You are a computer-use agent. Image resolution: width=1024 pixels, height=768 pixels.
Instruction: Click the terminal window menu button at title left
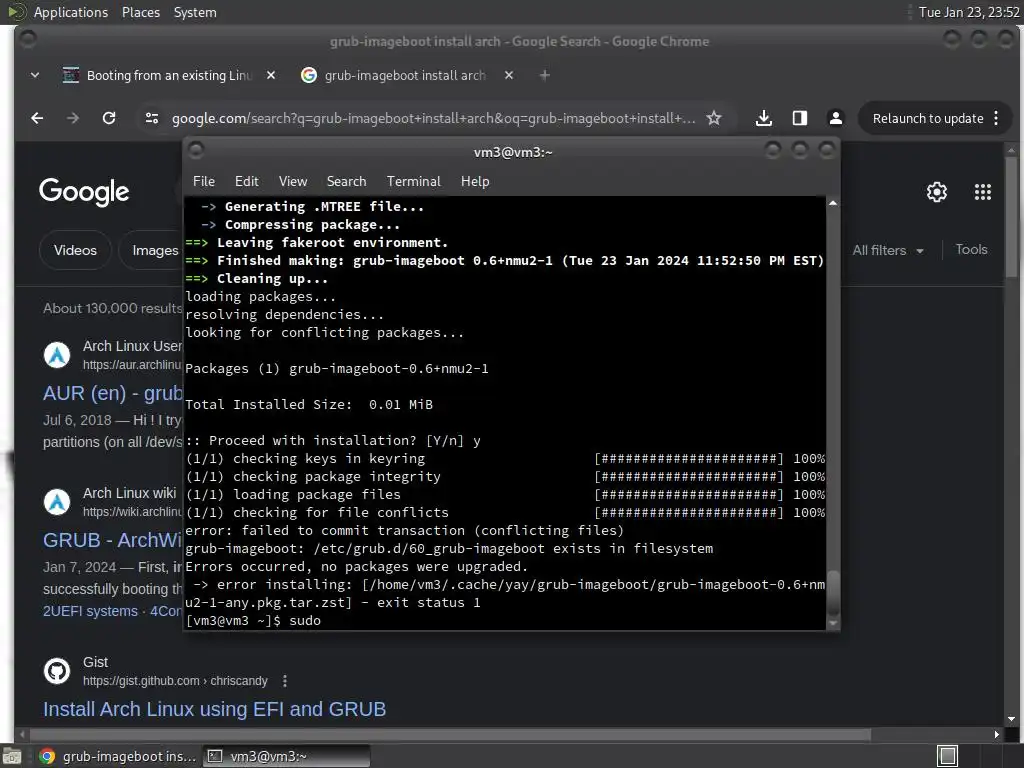[196, 151]
